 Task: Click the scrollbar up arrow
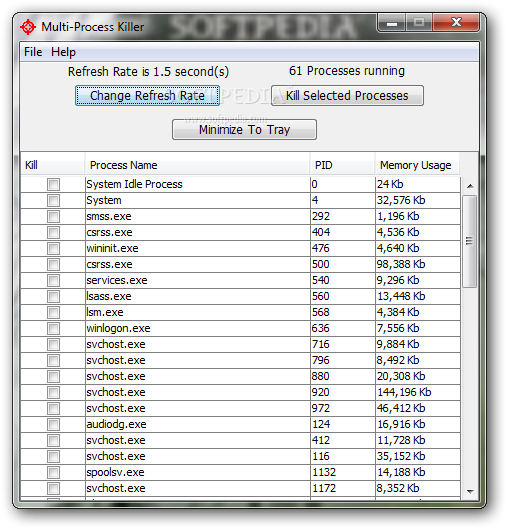point(470,186)
